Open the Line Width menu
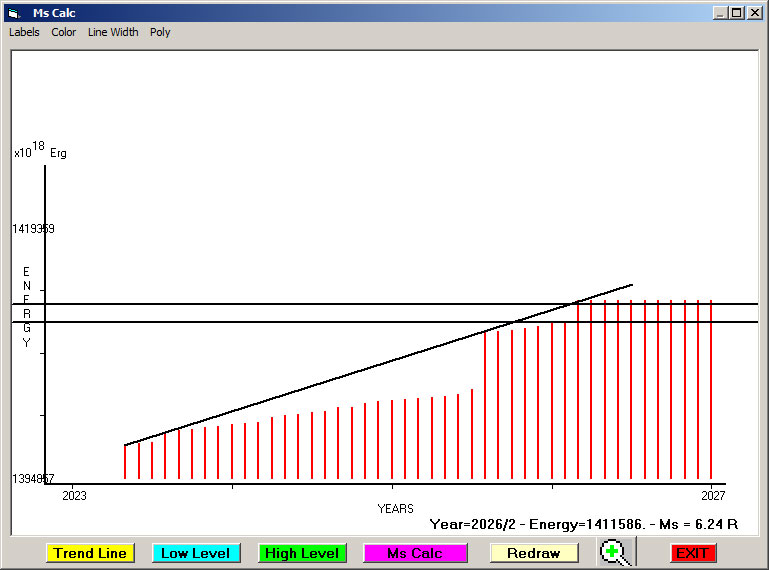This screenshot has height=570, width=769. click(x=113, y=32)
